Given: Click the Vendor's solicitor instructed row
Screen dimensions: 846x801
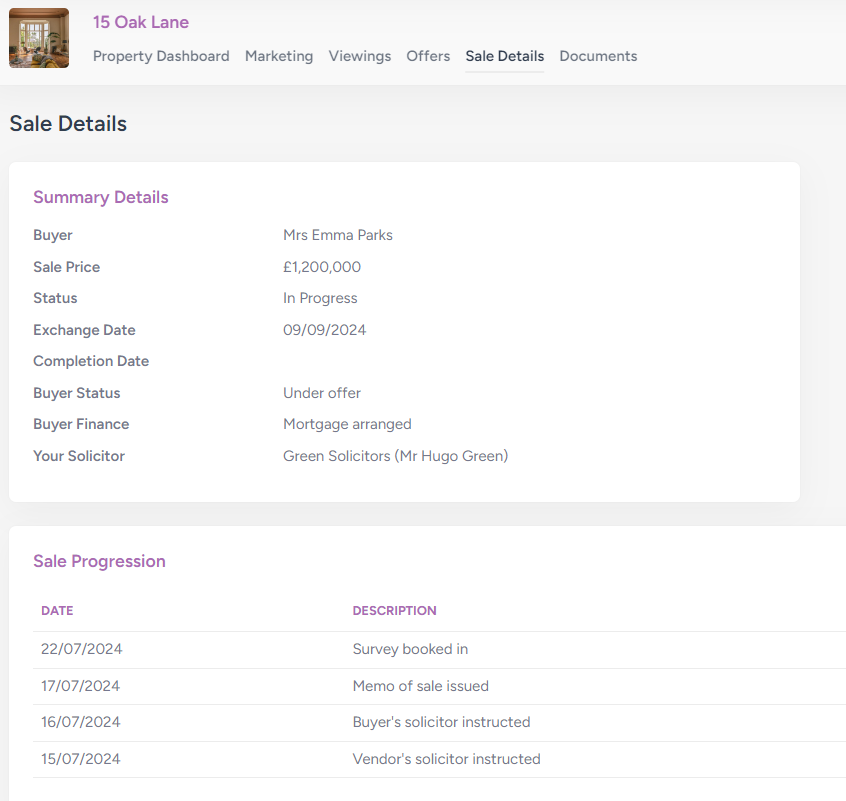Looking at the screenshot, I should [x=446, y=759].
